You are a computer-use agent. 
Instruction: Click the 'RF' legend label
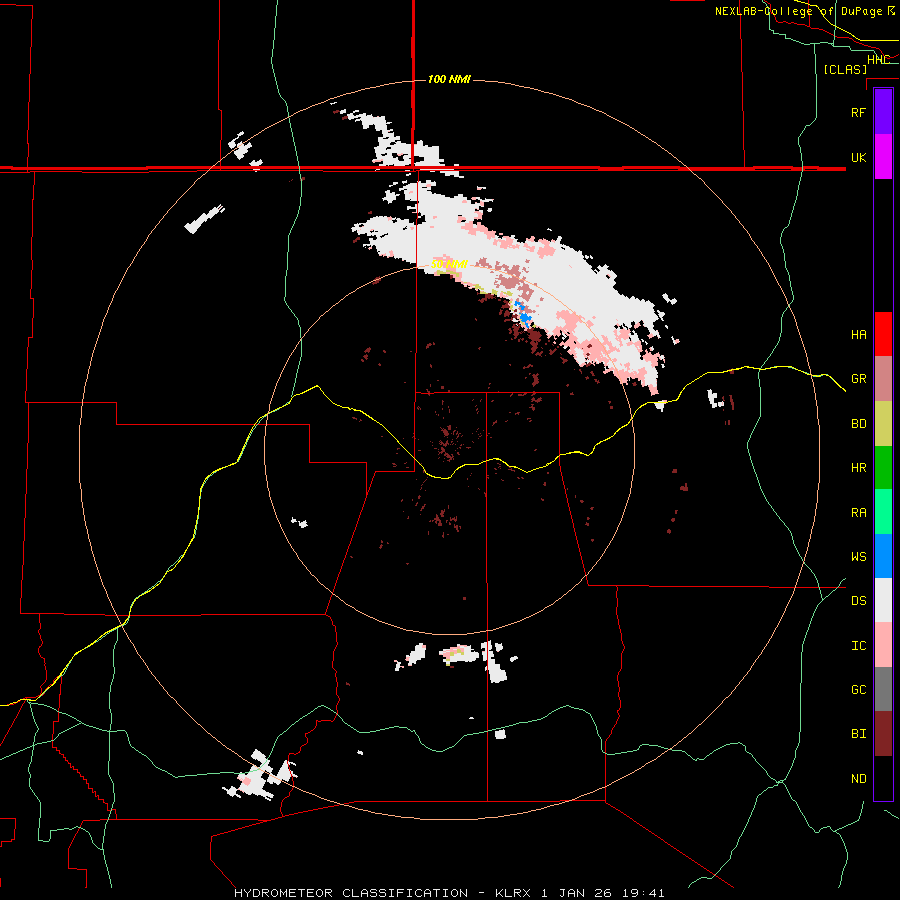point(858,112)
